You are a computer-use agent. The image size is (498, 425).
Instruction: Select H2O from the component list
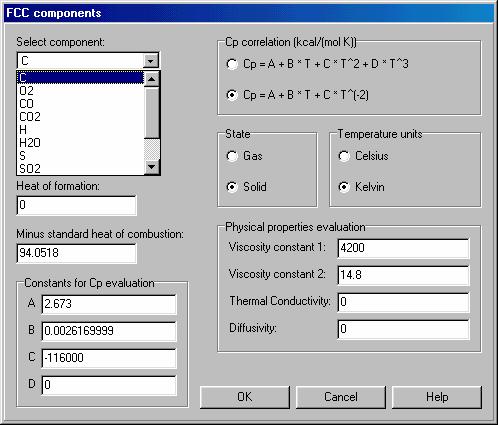pyautogui.click(x=81, y=143)
